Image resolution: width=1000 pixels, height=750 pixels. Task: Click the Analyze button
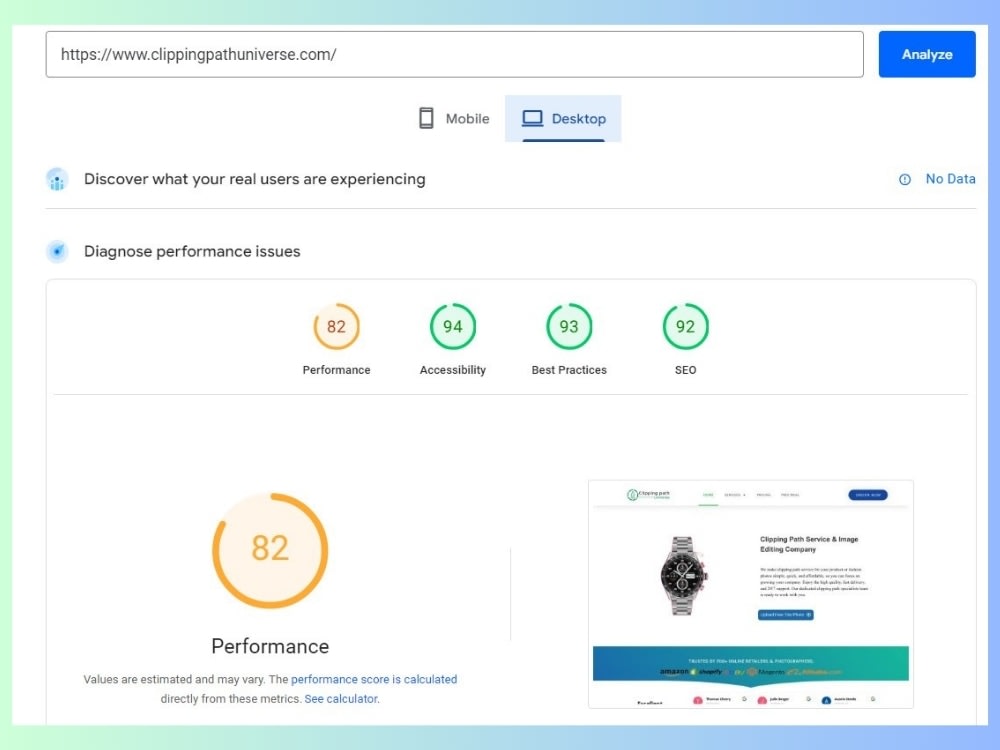(x=927, y=54)
